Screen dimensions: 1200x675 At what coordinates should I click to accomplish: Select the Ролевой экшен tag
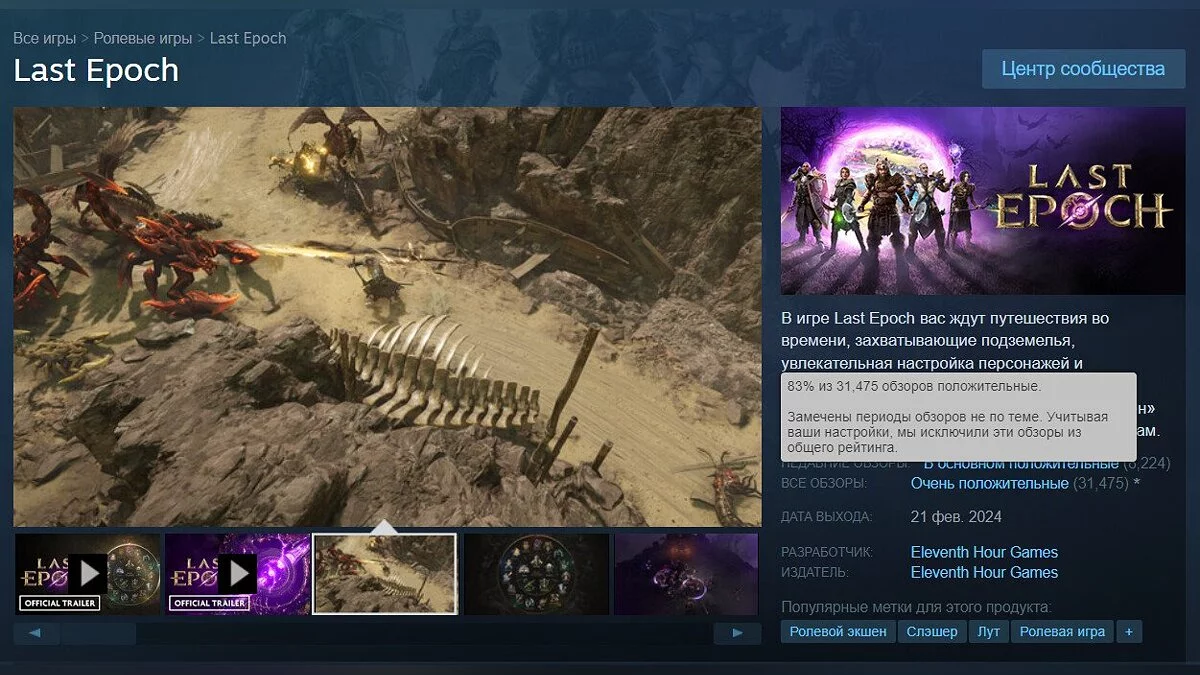coord(838,632)
